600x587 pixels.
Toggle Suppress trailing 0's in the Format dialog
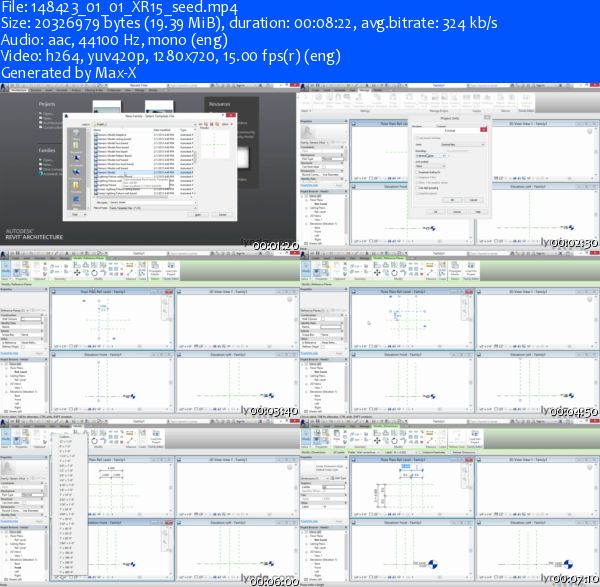[x=429, y=172]
